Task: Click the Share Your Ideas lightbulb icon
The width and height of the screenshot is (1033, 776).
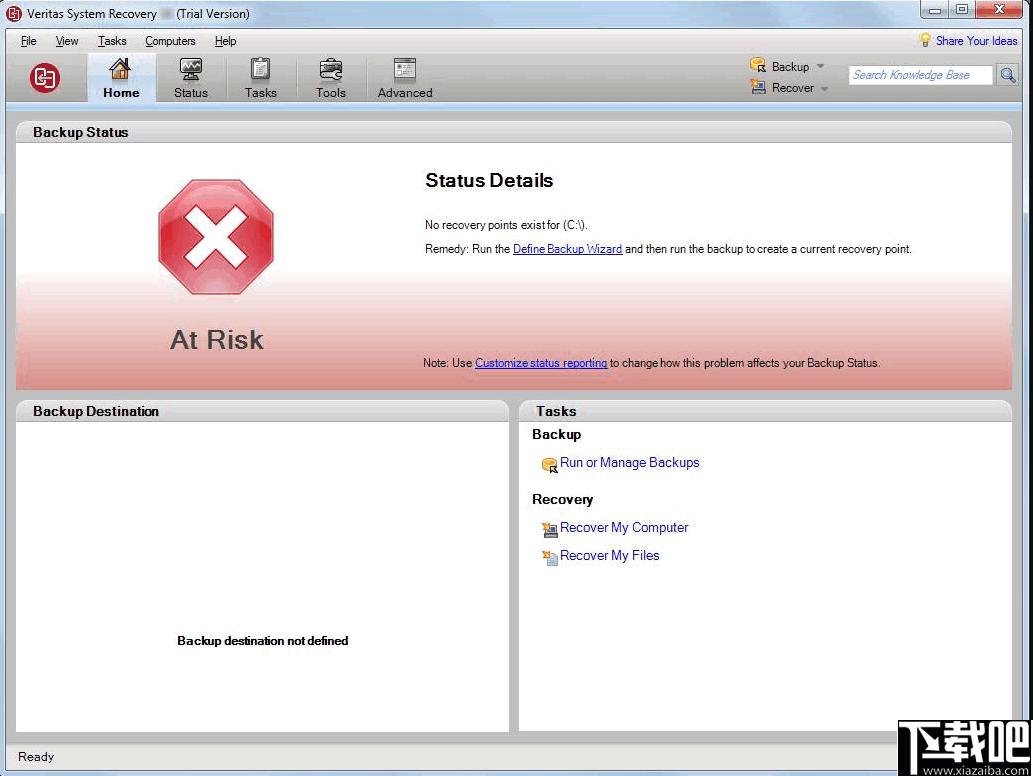Action: pos(925,40)
